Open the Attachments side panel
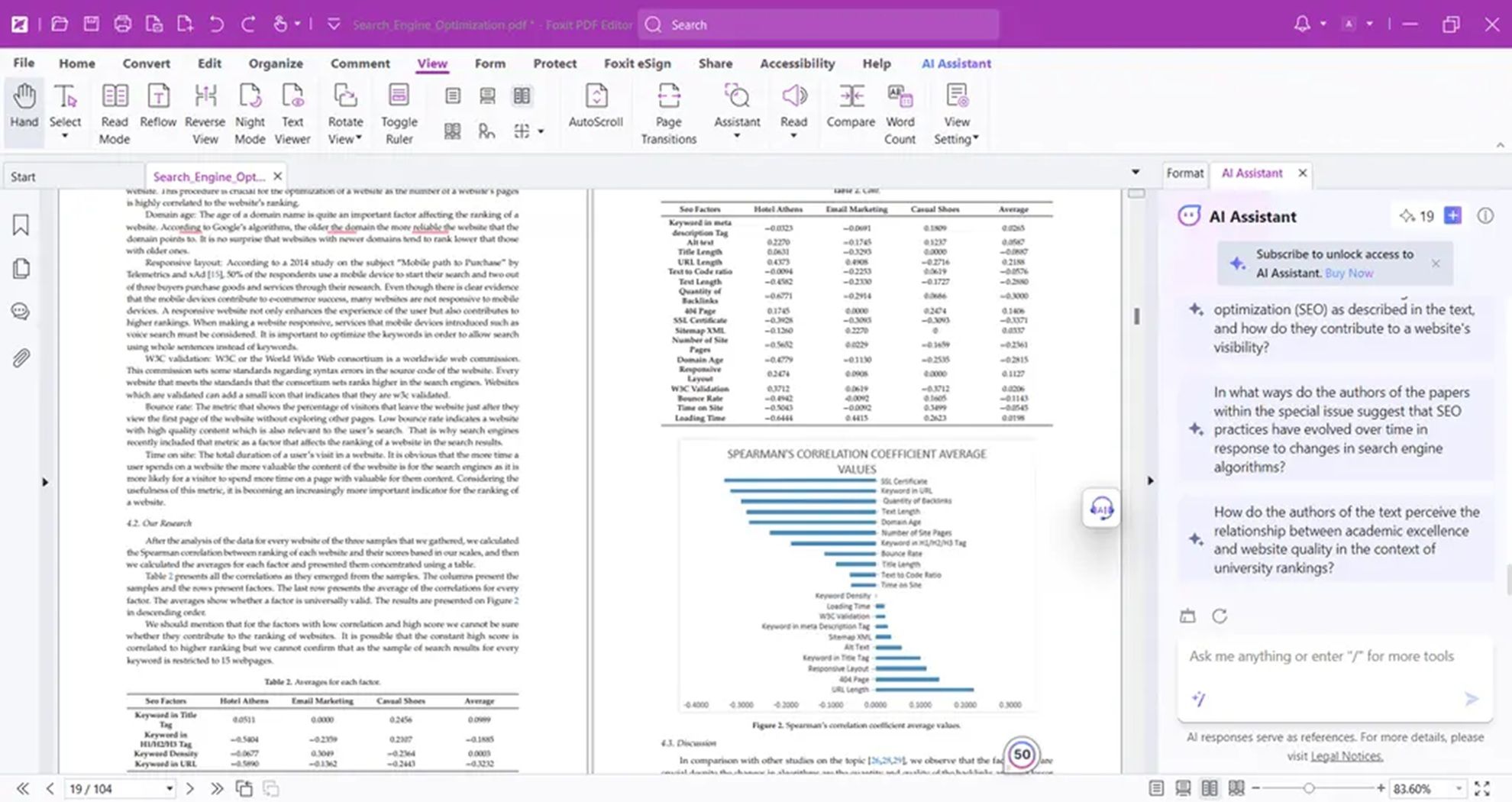This screenshot has height=802, width=1512. coord(21,357)
